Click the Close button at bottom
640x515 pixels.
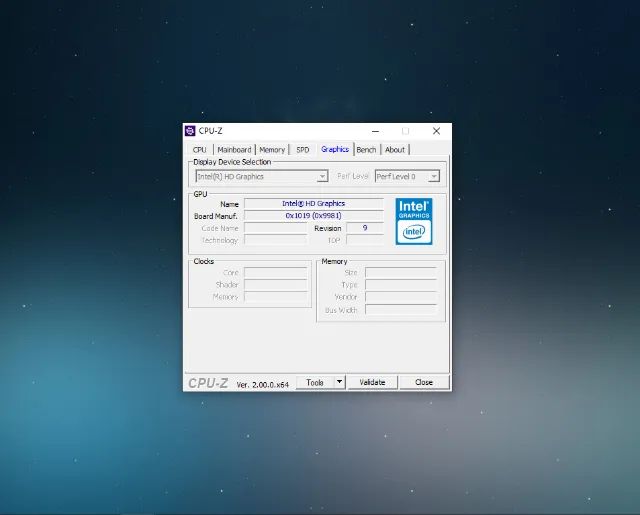[x=424, y=382]
